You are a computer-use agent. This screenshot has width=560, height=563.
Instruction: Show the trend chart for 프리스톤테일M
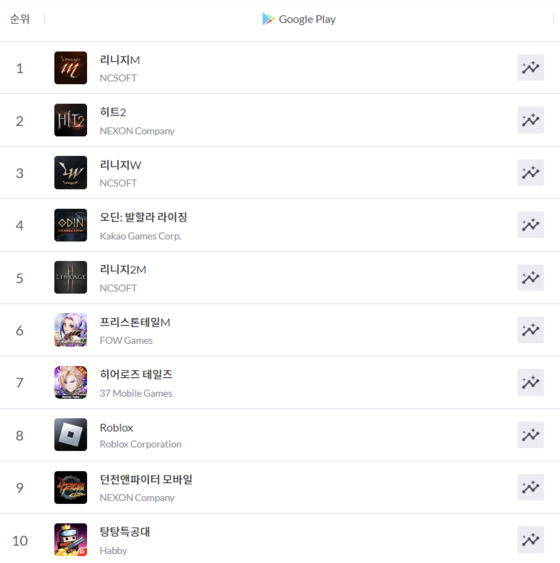tap(530, 330)
